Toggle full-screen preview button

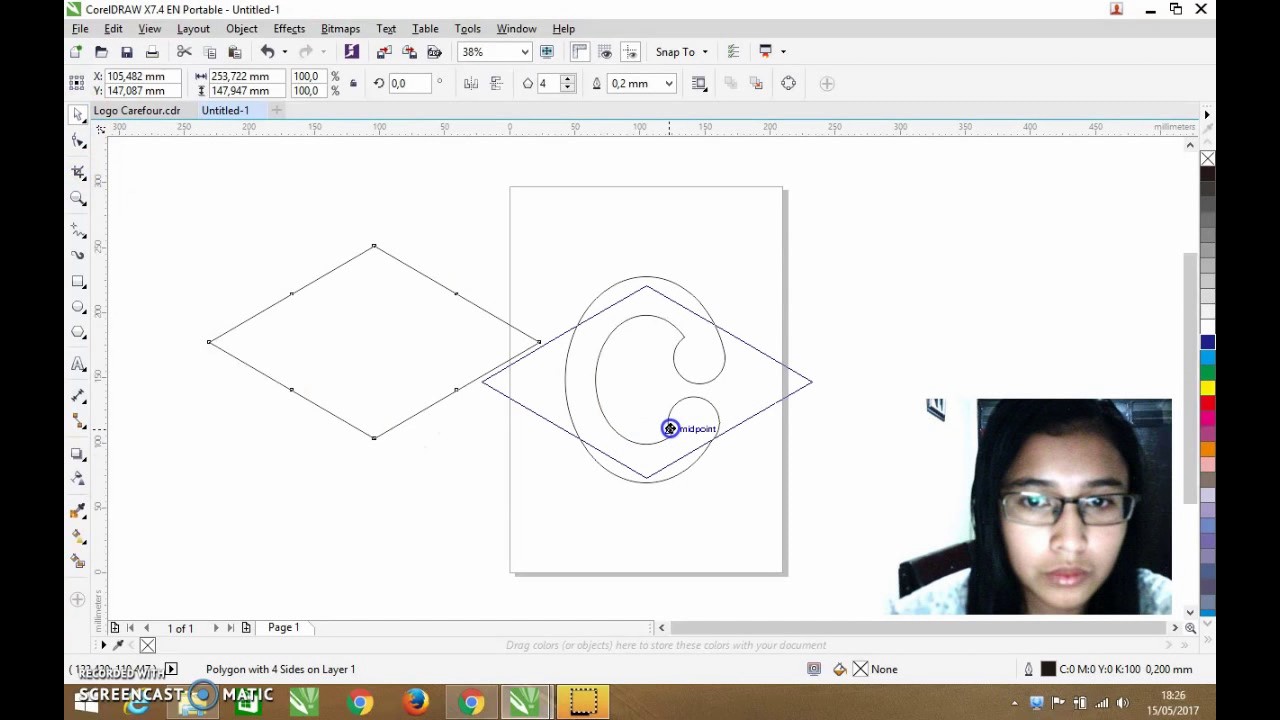547,52
